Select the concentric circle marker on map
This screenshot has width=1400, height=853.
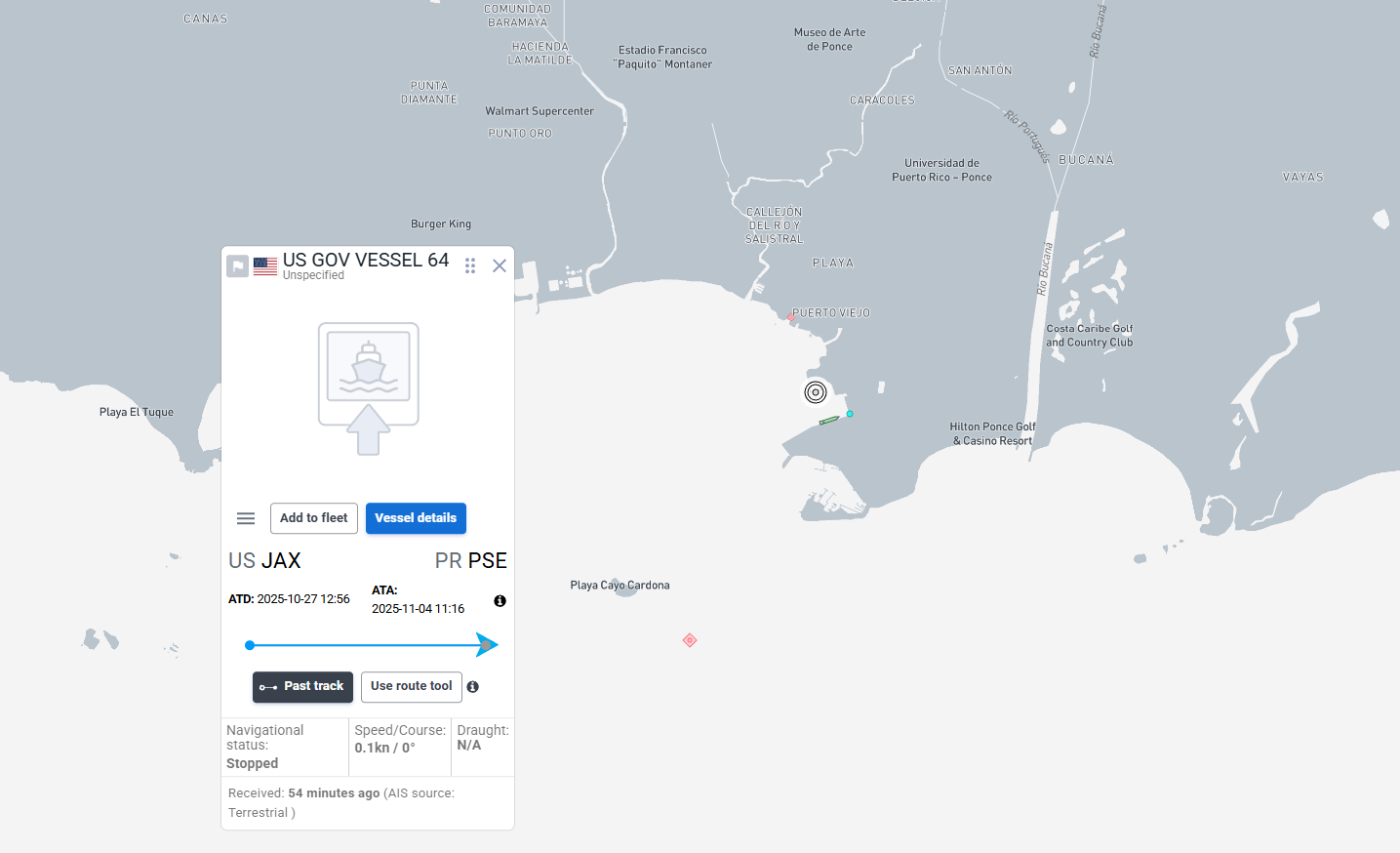816,392
